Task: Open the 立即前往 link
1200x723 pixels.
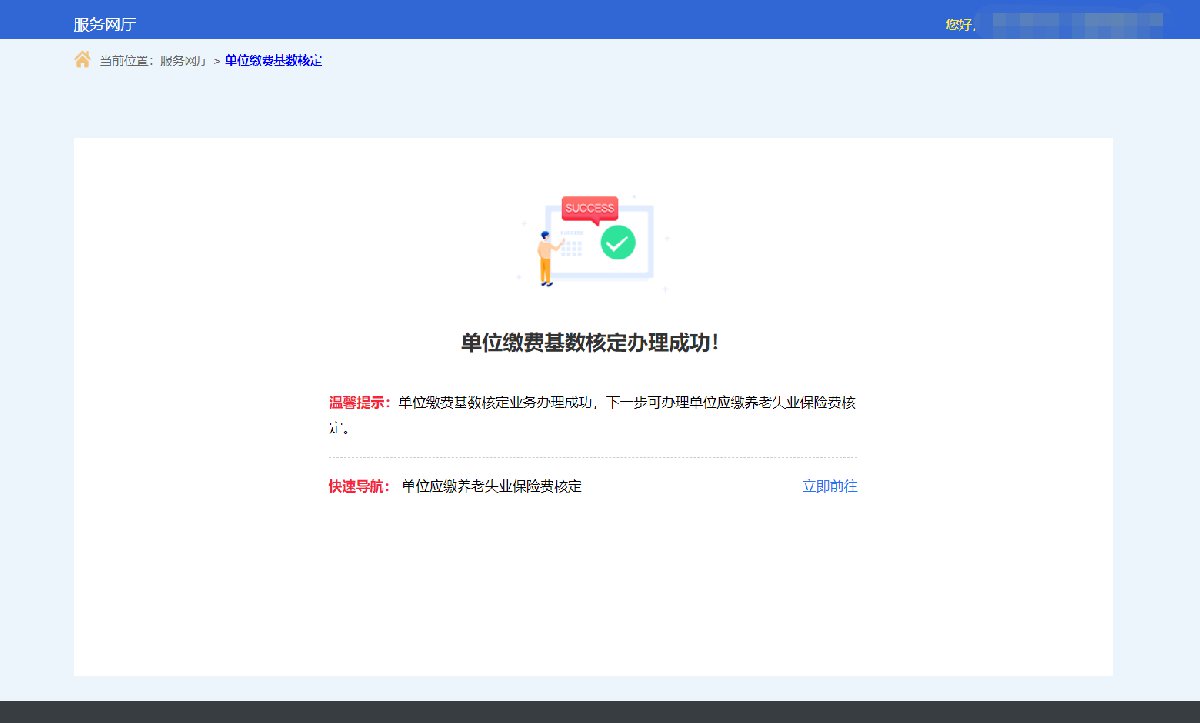Action: click(x=829, y=486)
